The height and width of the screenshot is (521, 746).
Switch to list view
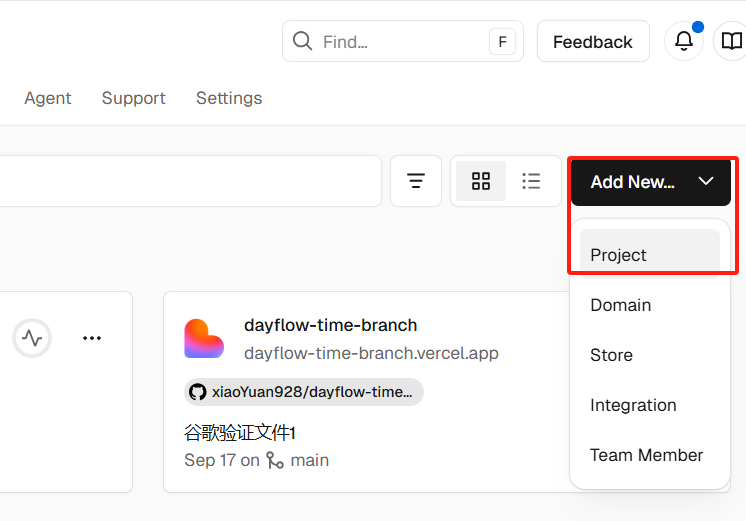pyautogui.click(x=531, y=181)
